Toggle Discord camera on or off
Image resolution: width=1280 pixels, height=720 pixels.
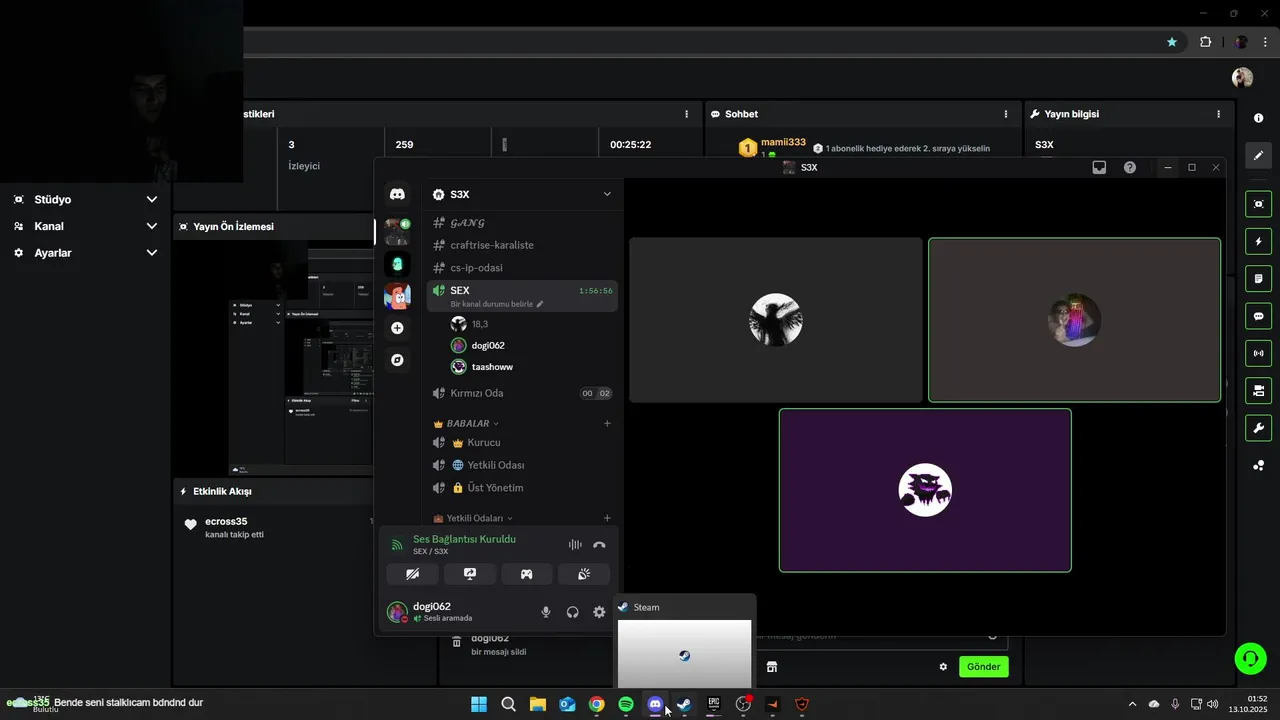[412, 574]
